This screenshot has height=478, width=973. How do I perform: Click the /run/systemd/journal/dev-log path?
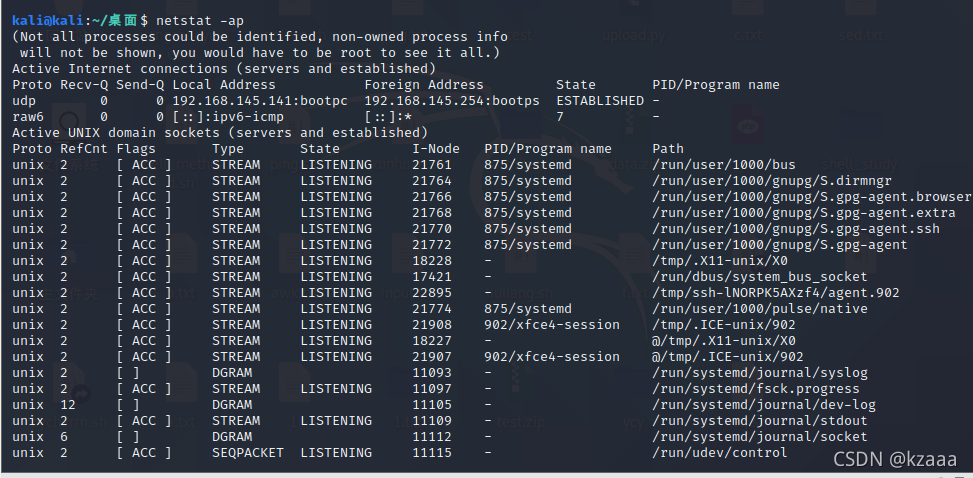(x=763, y=405)
